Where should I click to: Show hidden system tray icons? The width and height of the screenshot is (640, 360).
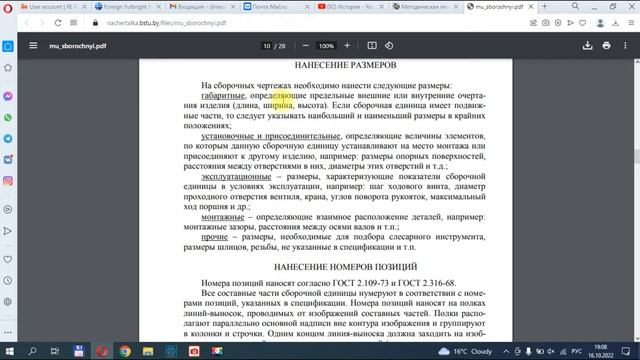click(x=506, y=351)
